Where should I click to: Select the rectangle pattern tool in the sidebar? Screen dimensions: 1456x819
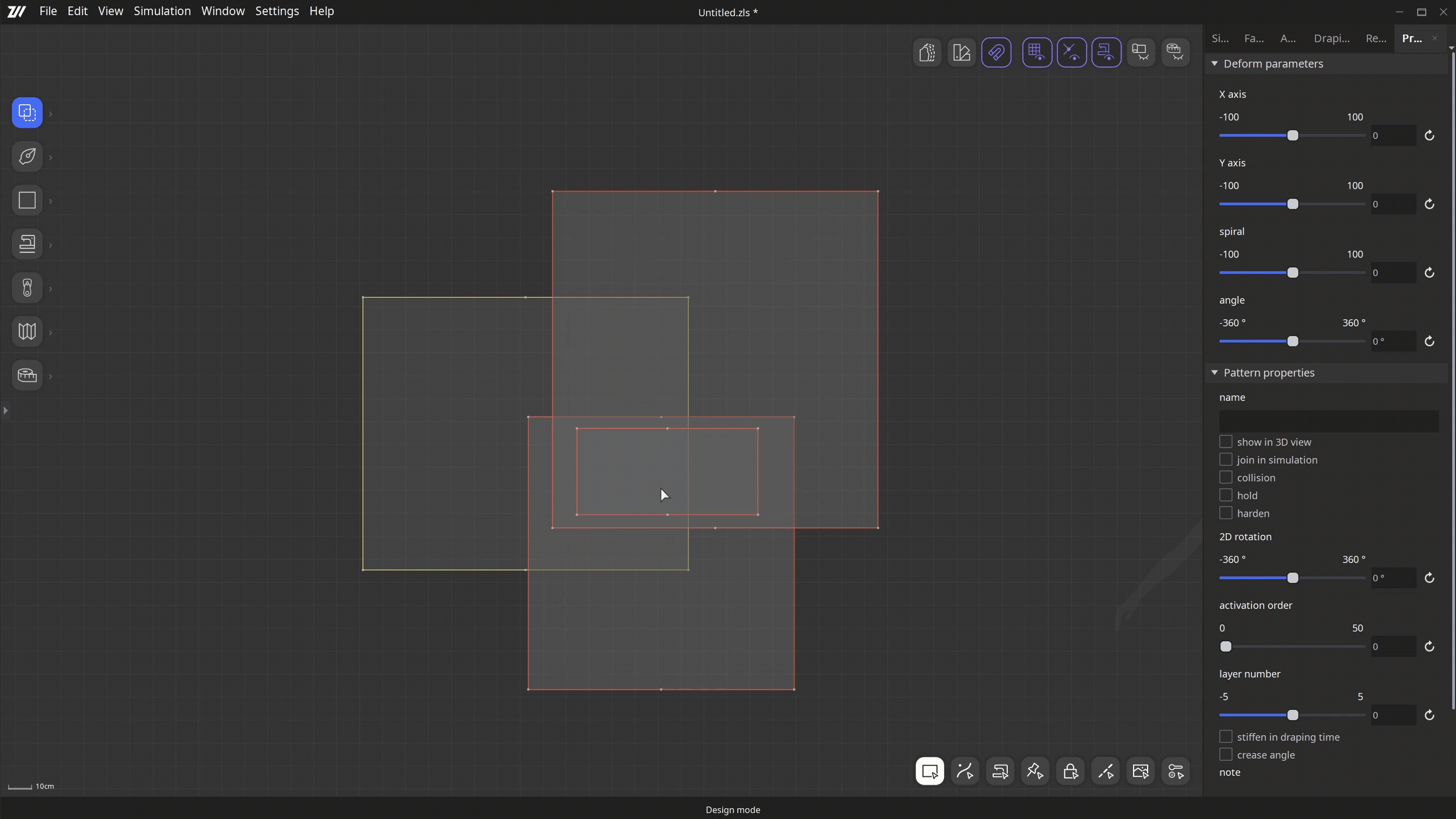[26, 200]
